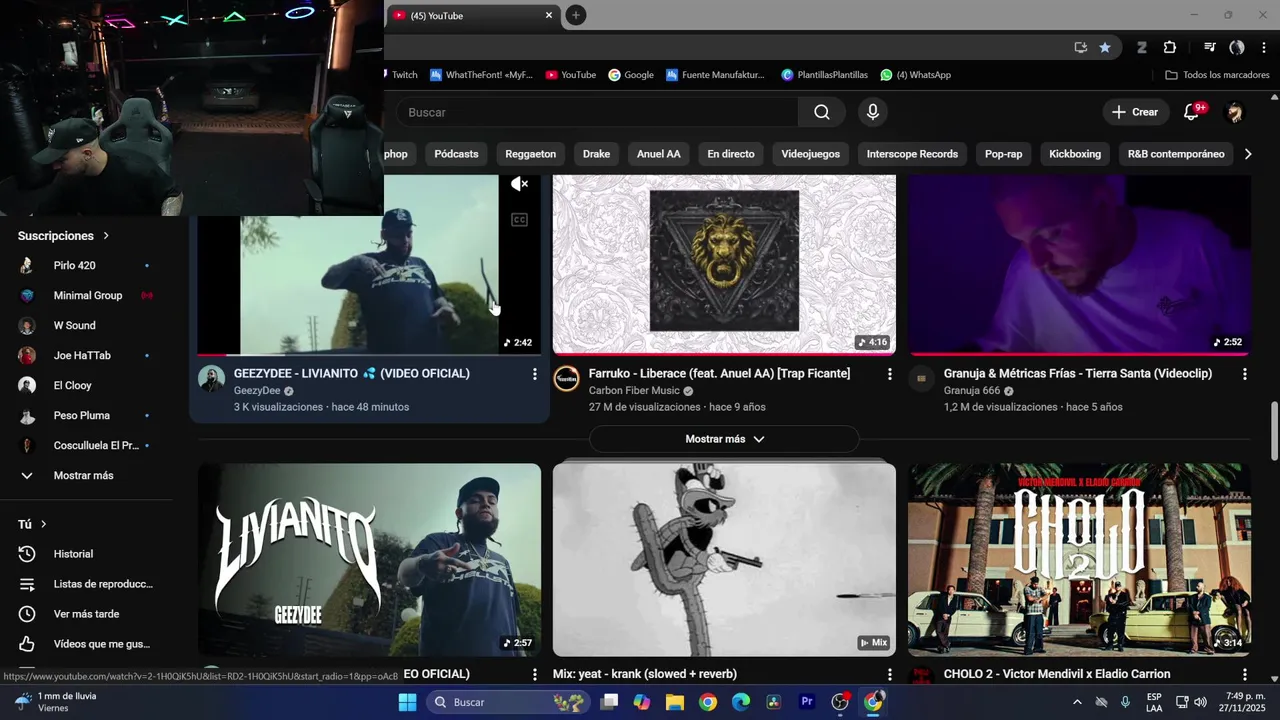
Task: Open OBS Studio from taskbar
Action: click(x=840, y=702)
